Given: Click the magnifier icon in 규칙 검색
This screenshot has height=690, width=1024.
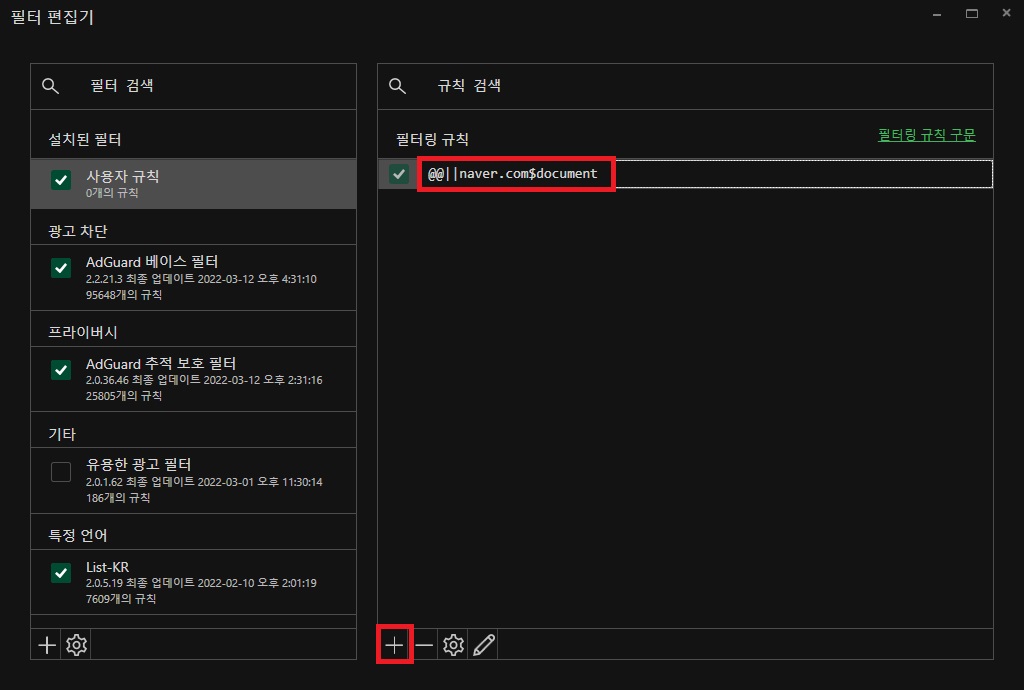Looking at the screenshot, I should click(397, 86).
